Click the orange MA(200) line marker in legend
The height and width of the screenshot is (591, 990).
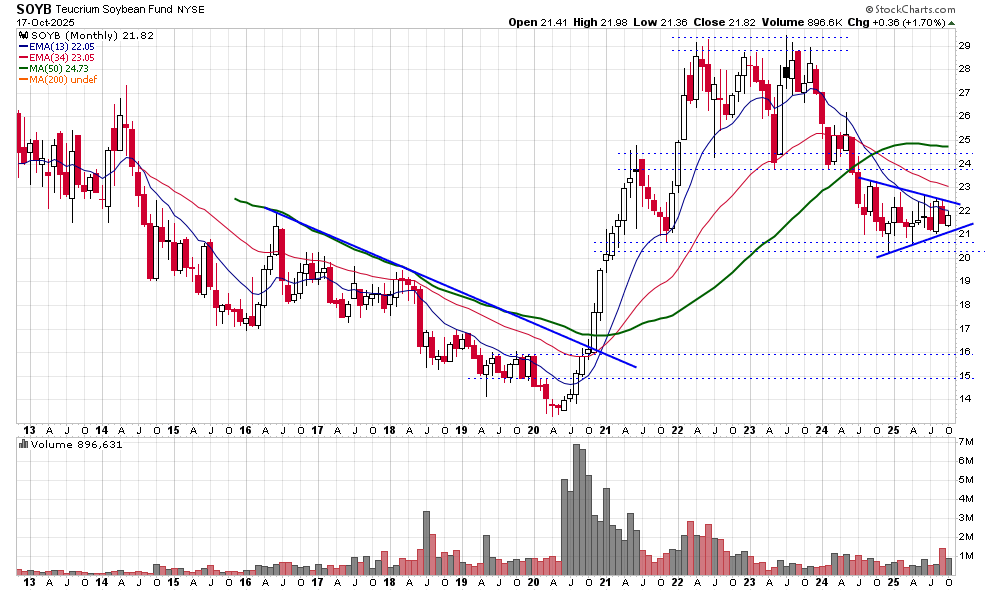coord(24,80)
